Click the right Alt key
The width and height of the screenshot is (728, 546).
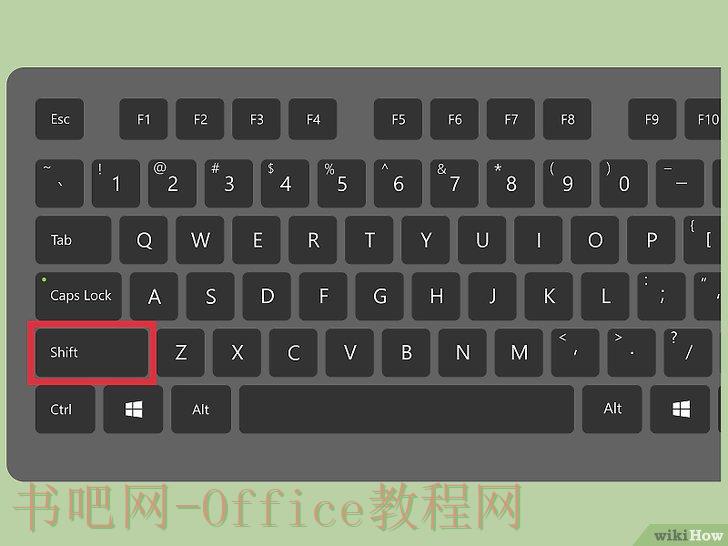pos(612,409)
